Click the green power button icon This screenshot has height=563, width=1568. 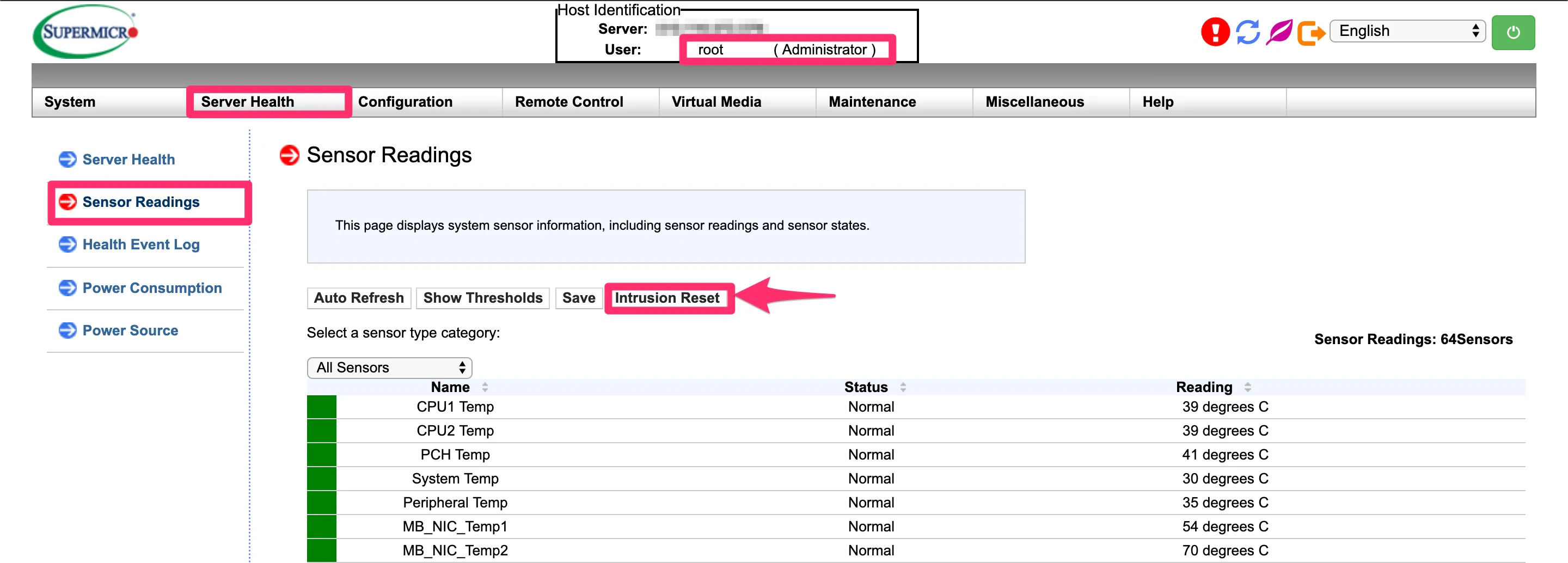click(x=1512, y=32)
